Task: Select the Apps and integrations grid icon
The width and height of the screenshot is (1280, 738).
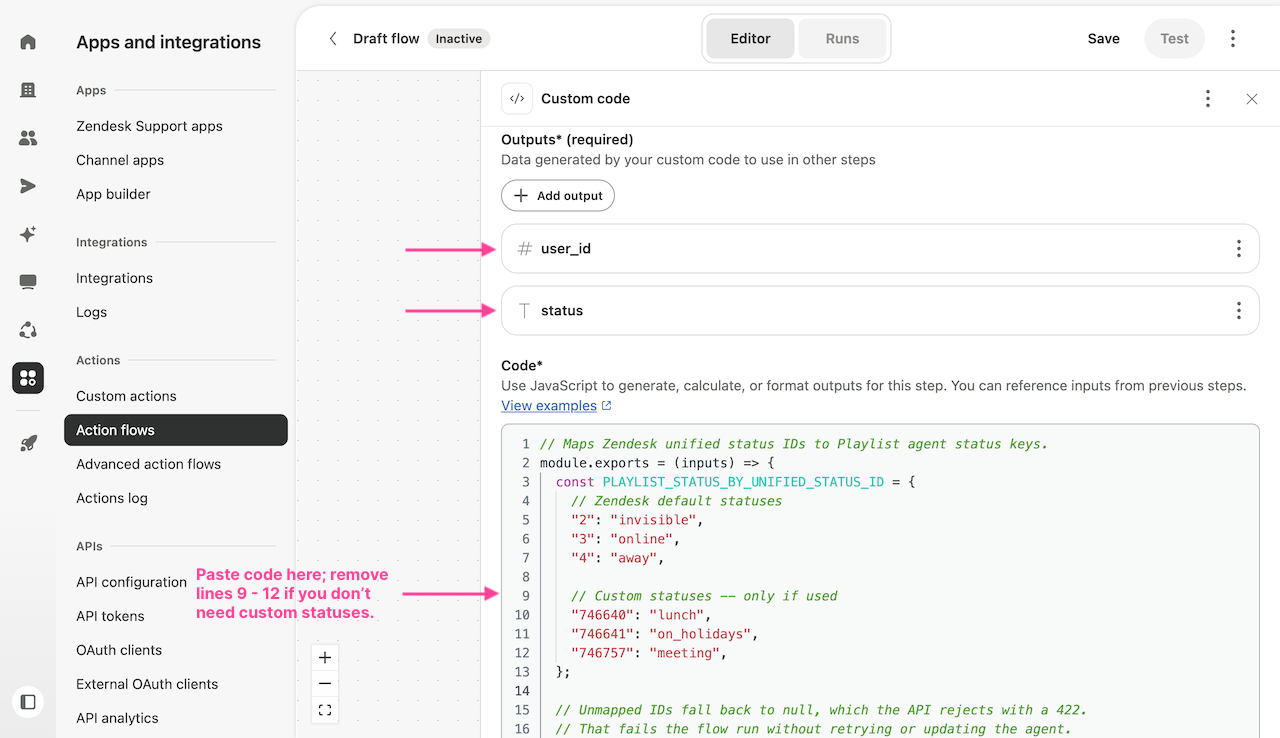Action: 28,378
